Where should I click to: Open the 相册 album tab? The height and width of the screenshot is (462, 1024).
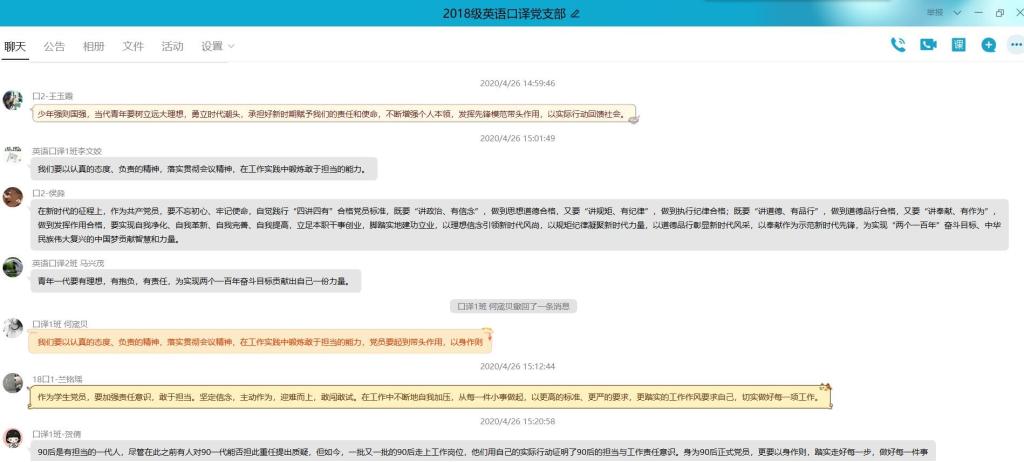pyautogui.click(x=93, y=46)
